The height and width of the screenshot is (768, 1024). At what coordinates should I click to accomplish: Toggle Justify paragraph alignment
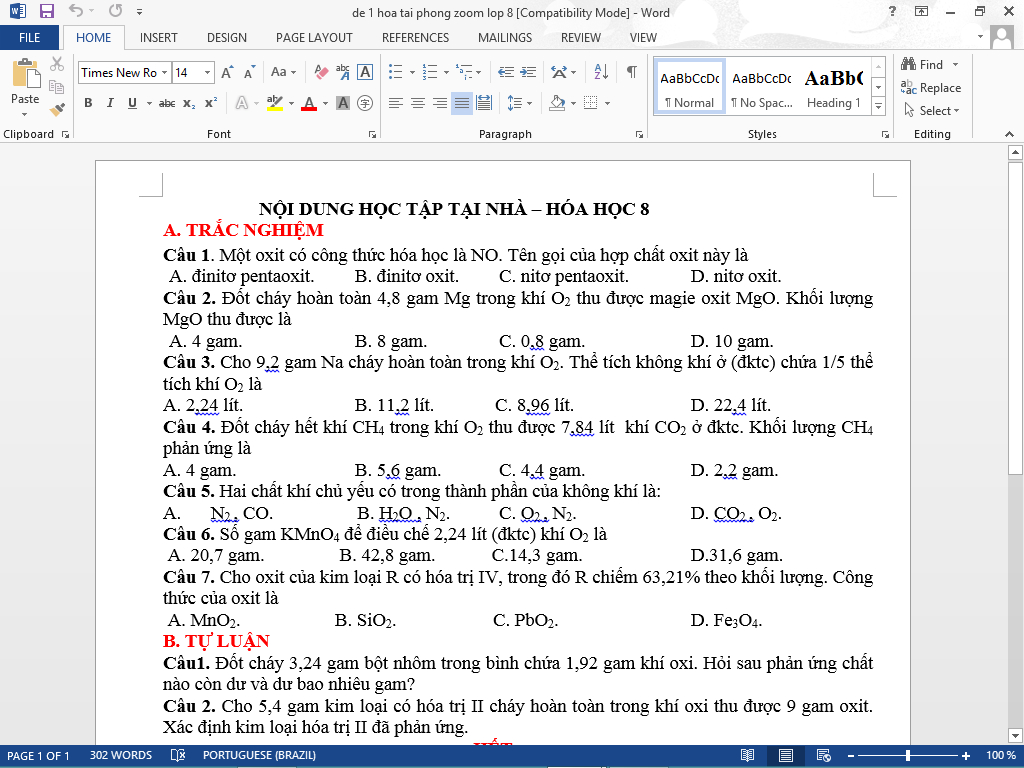[x=462, y=103]
